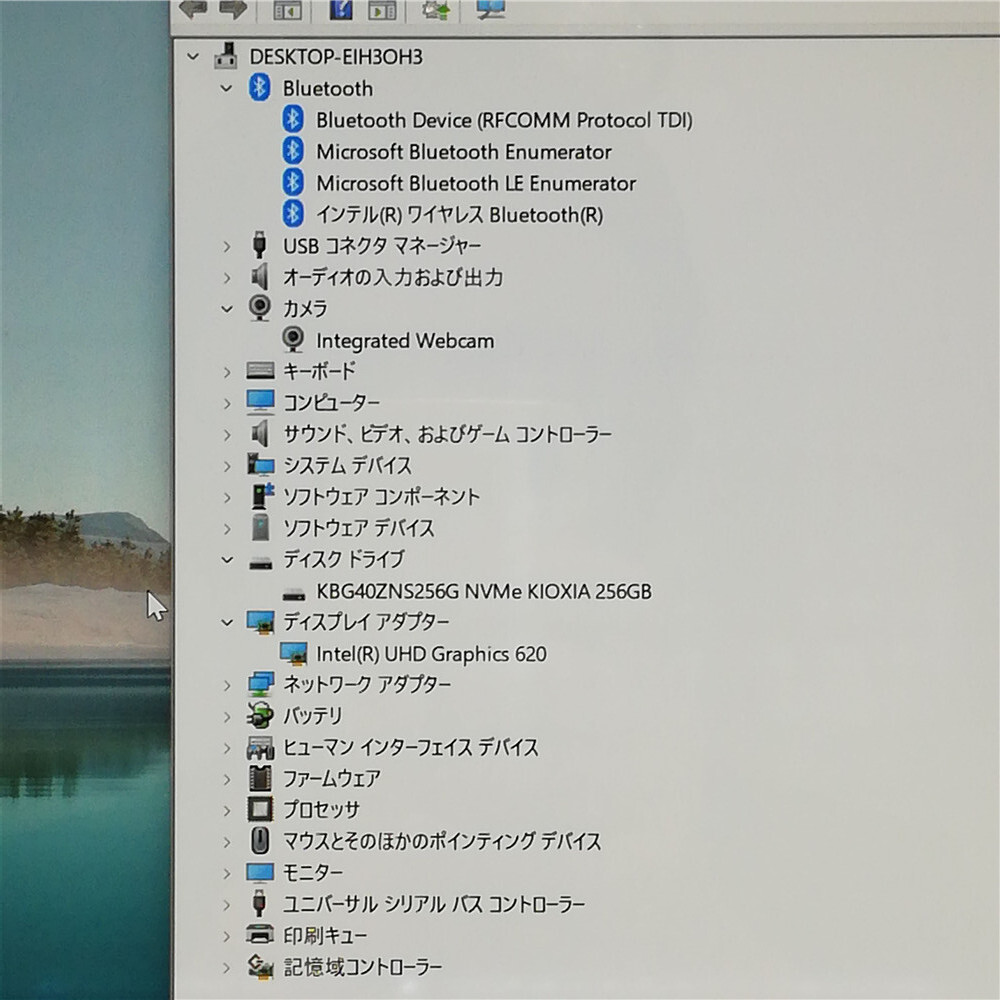The width and height of the screenshot is (1000, 1000).
Task: Select KBG40ZNS256G NVMe KIOXIA 256GB entry
Action: [484, 592]
